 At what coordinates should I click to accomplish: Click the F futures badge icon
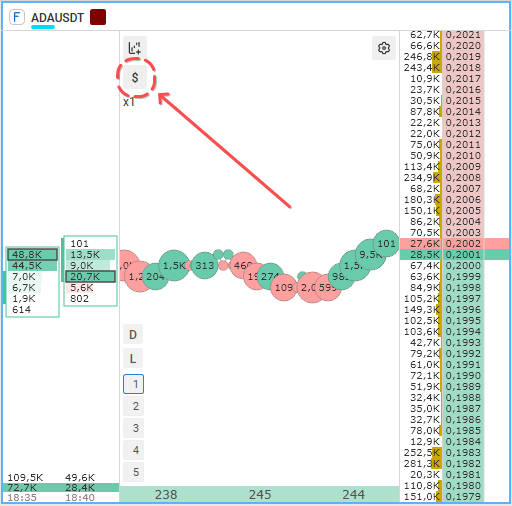(x=17, y=17)
